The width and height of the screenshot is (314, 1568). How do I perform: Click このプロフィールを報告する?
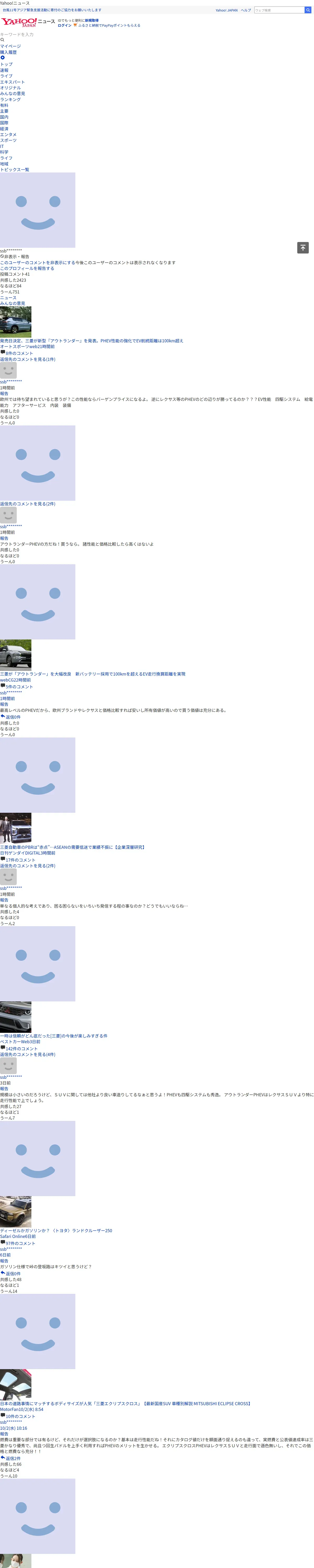(27, 268)
